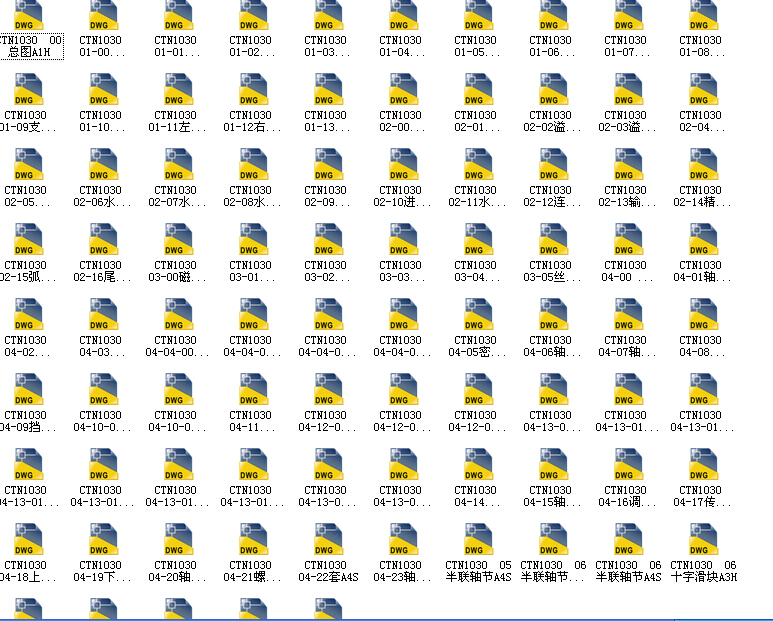Click the label 'CTN1030 03-05丝...'
The image size is (773, 621).
pos(552,271)
